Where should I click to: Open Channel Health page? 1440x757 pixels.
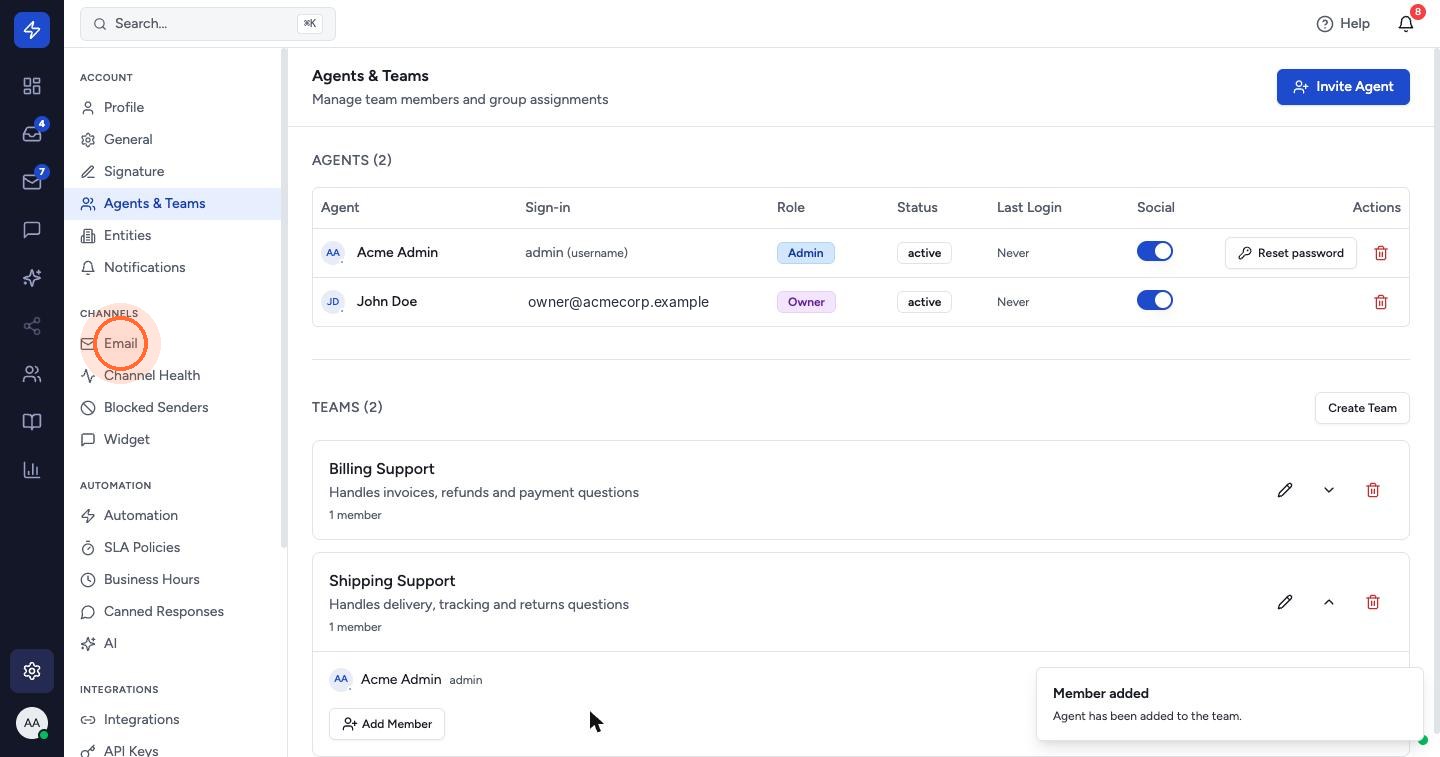pyautogui.click(x=173, y=375)
